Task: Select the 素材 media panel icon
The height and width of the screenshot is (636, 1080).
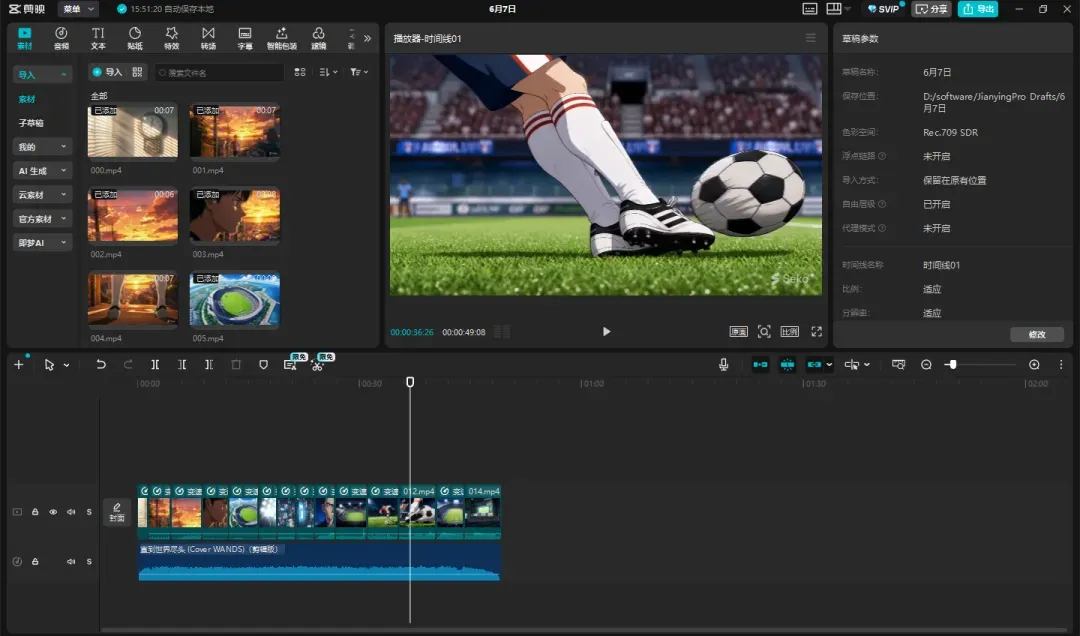Action: tap(25, 38)
